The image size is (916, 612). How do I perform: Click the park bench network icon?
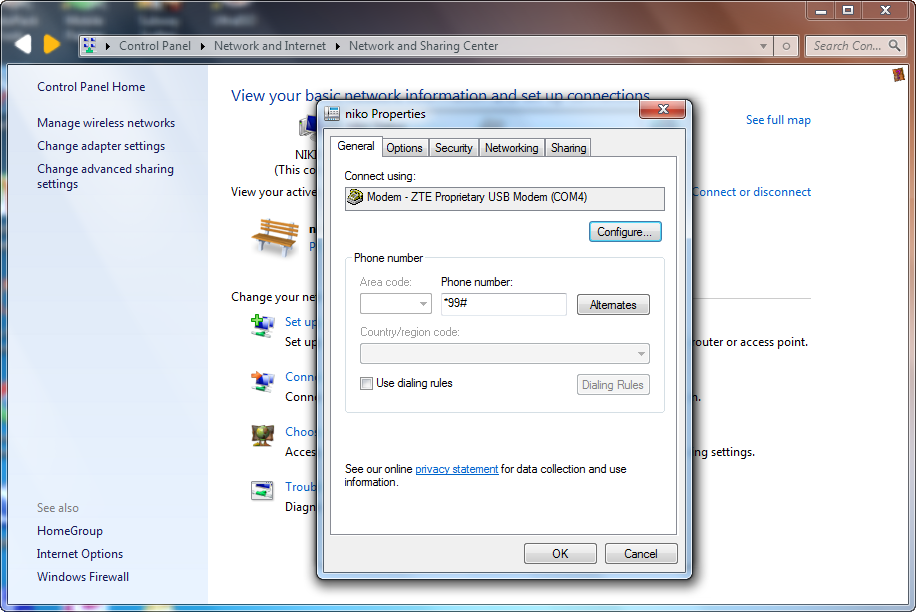point(276,237)
